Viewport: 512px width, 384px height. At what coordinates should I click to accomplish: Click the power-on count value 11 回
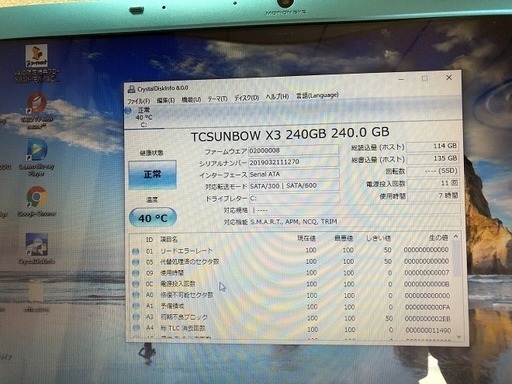point(433,183)
